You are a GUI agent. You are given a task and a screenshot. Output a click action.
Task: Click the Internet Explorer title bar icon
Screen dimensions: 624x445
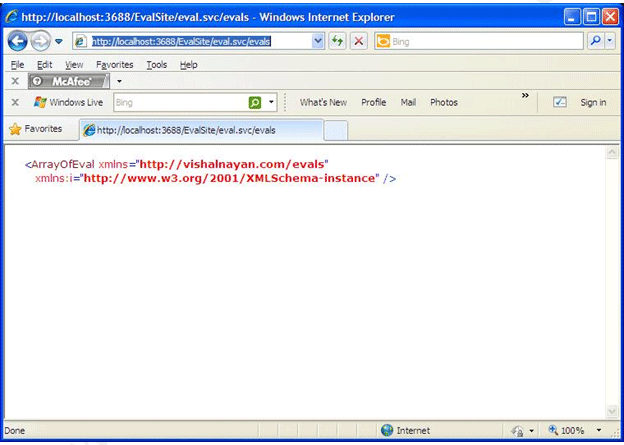(12, 17)
